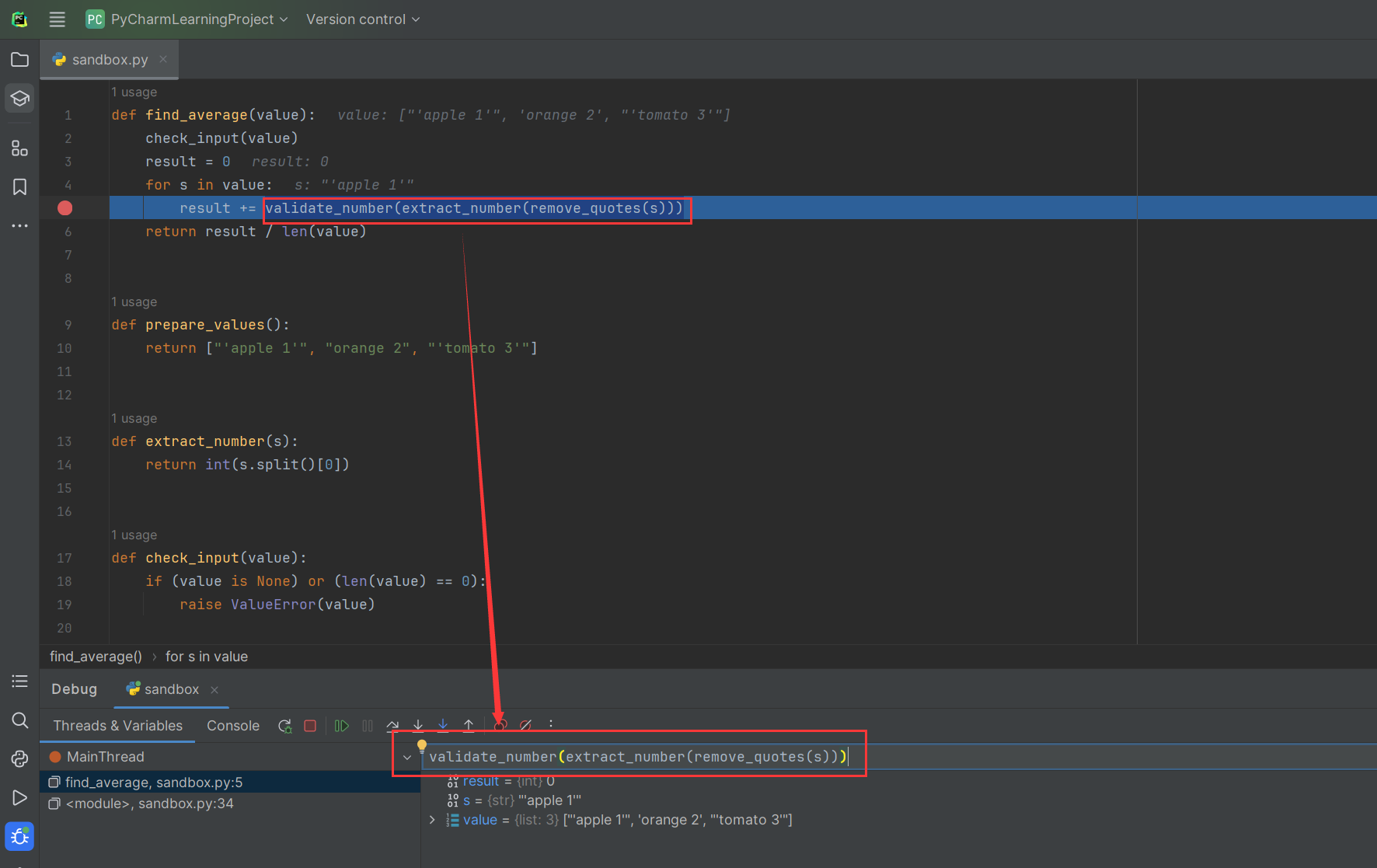Select the Threads & Variables tab
Viewport: 1377px width, 868px height.
pyautogui.click(x=118, y=726)
